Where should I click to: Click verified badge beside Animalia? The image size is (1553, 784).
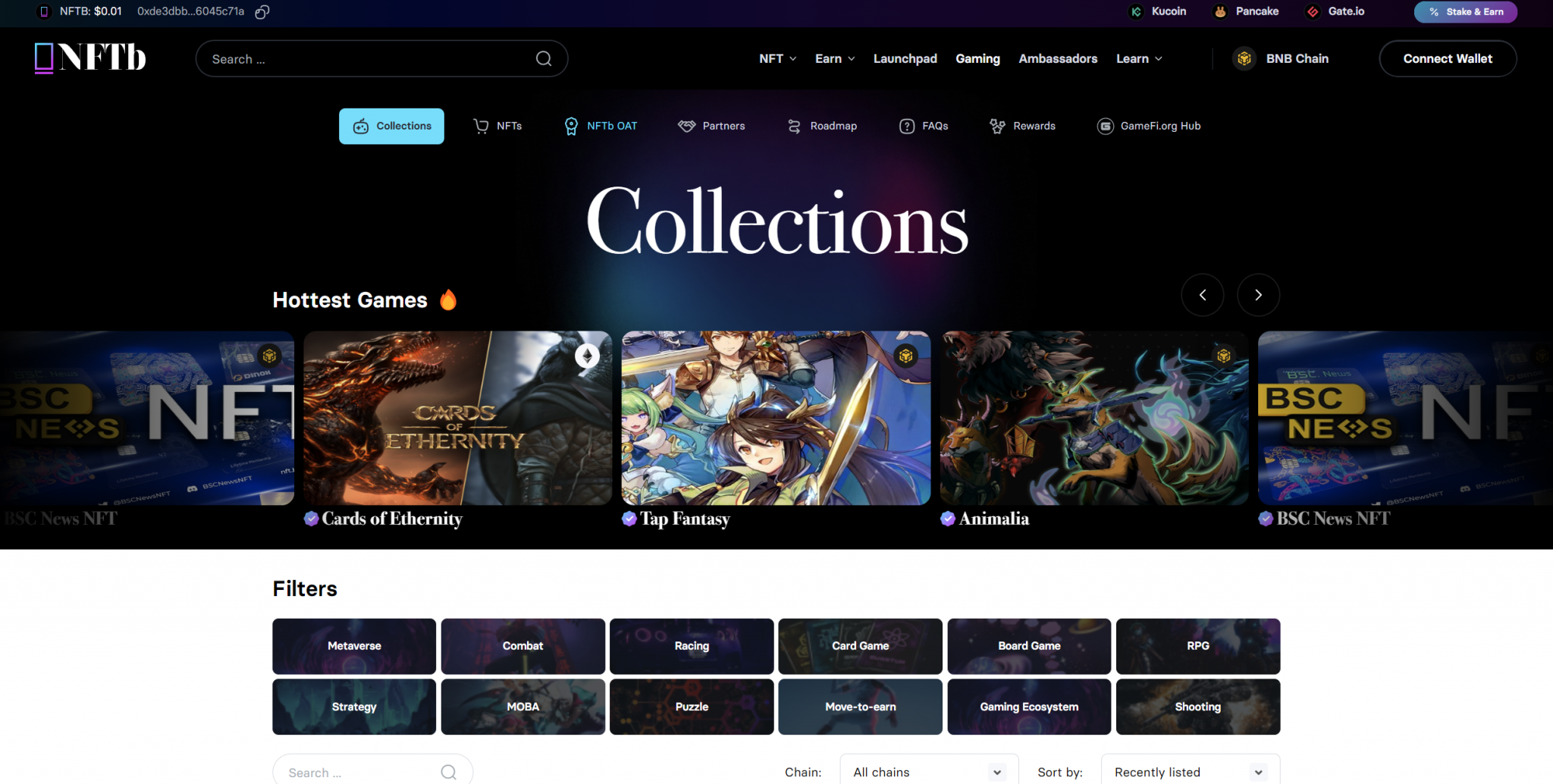[x=947, y=519]
